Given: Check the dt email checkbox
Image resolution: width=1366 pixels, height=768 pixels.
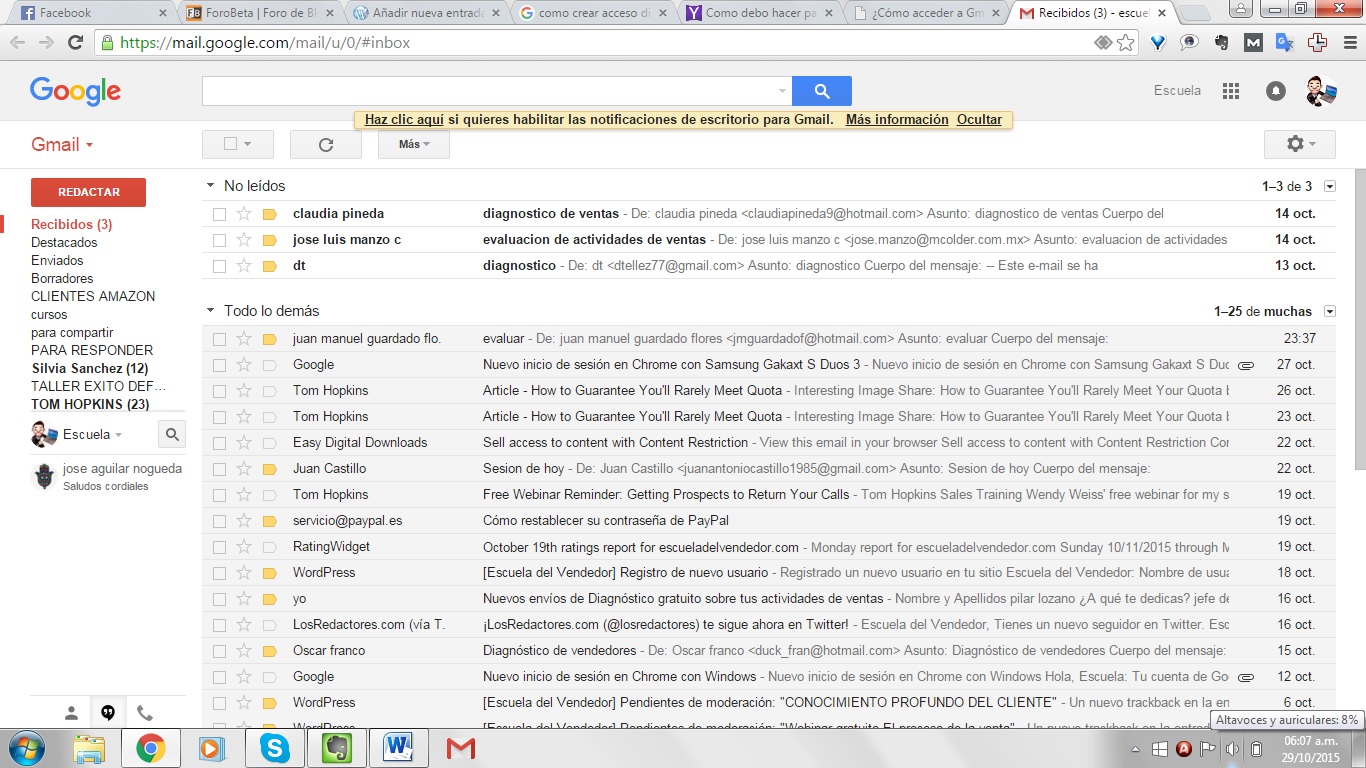Looking at the screenshot, I should point(219,265).
